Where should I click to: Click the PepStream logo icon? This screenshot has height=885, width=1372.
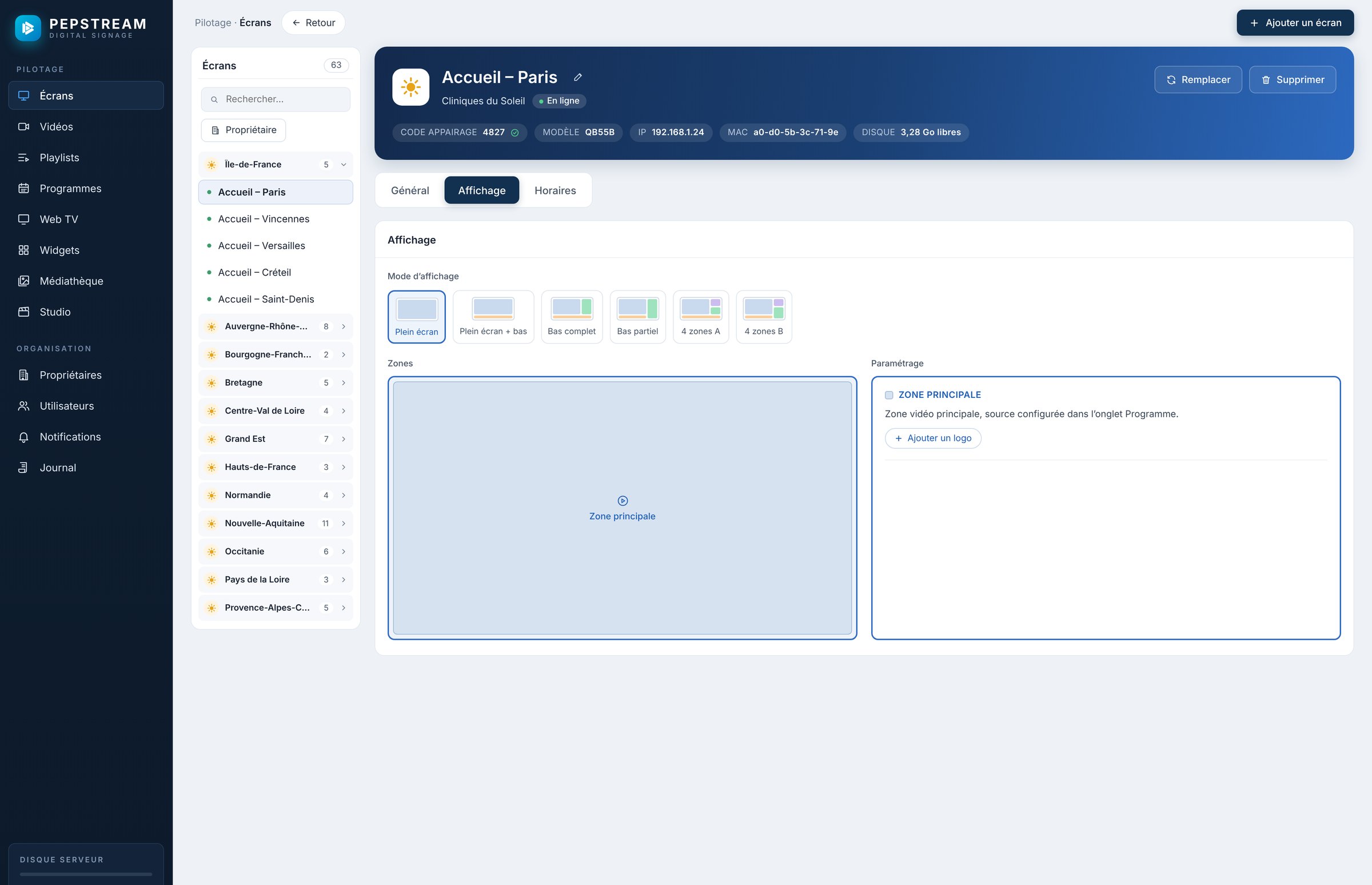27,27
